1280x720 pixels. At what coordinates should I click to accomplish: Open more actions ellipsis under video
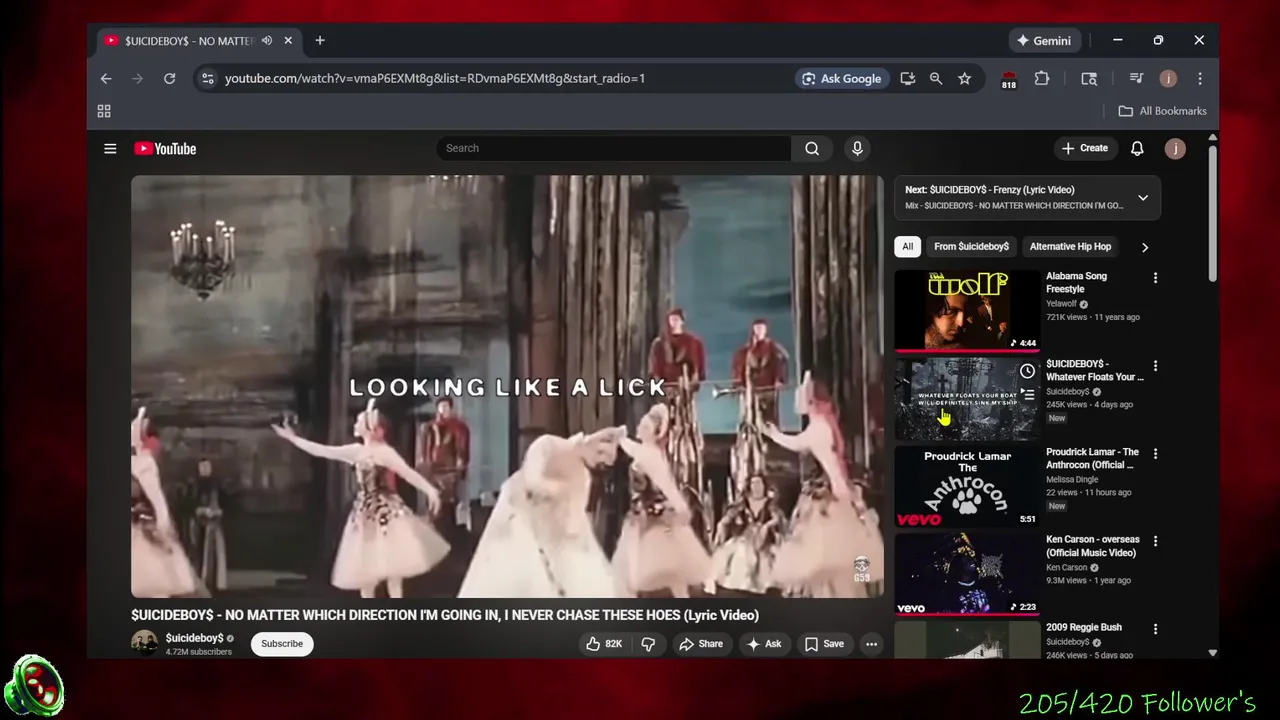tap(872, 644)
